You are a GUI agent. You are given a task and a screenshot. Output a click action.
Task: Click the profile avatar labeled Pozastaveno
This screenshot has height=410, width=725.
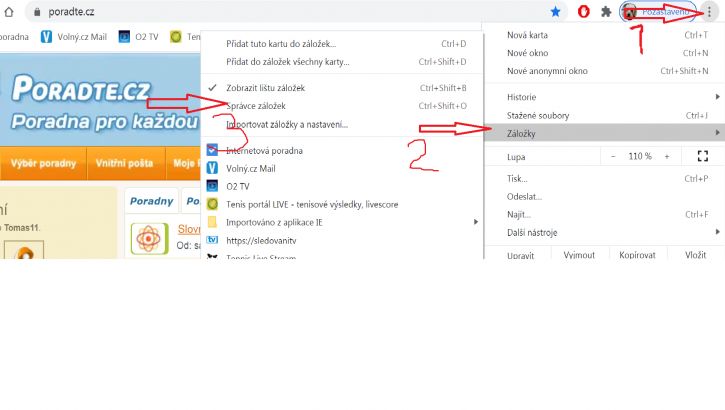pyautogui.click(x=657, y=12)
